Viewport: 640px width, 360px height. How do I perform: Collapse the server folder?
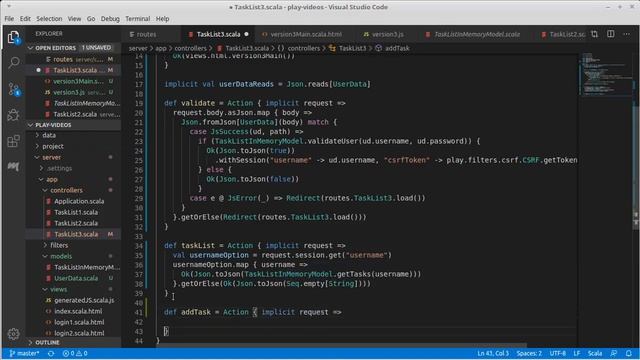(x=51, y=157)
